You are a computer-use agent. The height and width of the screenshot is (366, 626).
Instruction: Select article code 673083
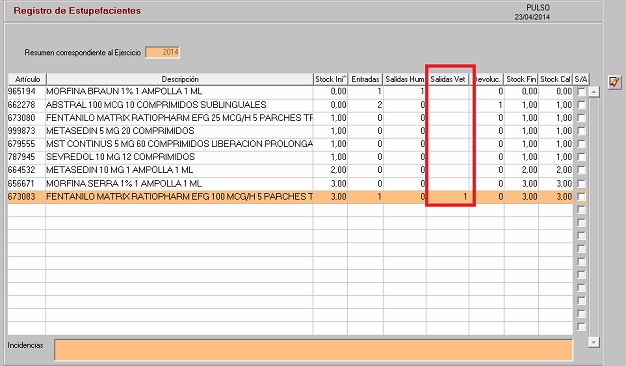pyautogui.click(x=22, y=197)
